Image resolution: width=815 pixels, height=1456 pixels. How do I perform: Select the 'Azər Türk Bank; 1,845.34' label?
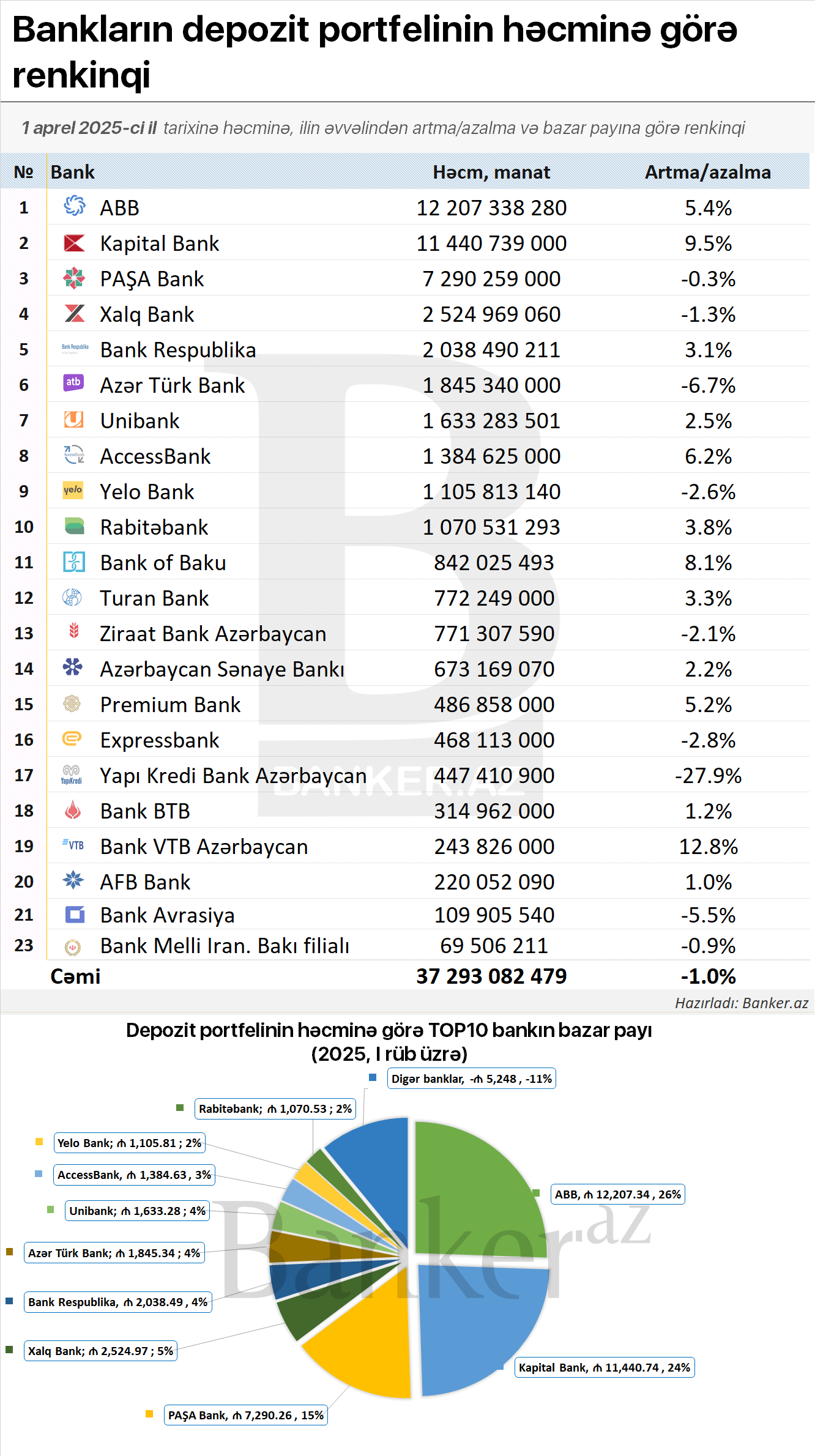point(114,1253)
